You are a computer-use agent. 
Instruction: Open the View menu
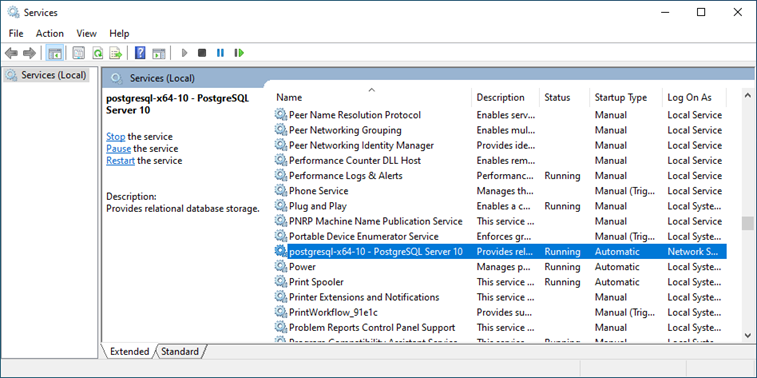[x=86, y=33]
